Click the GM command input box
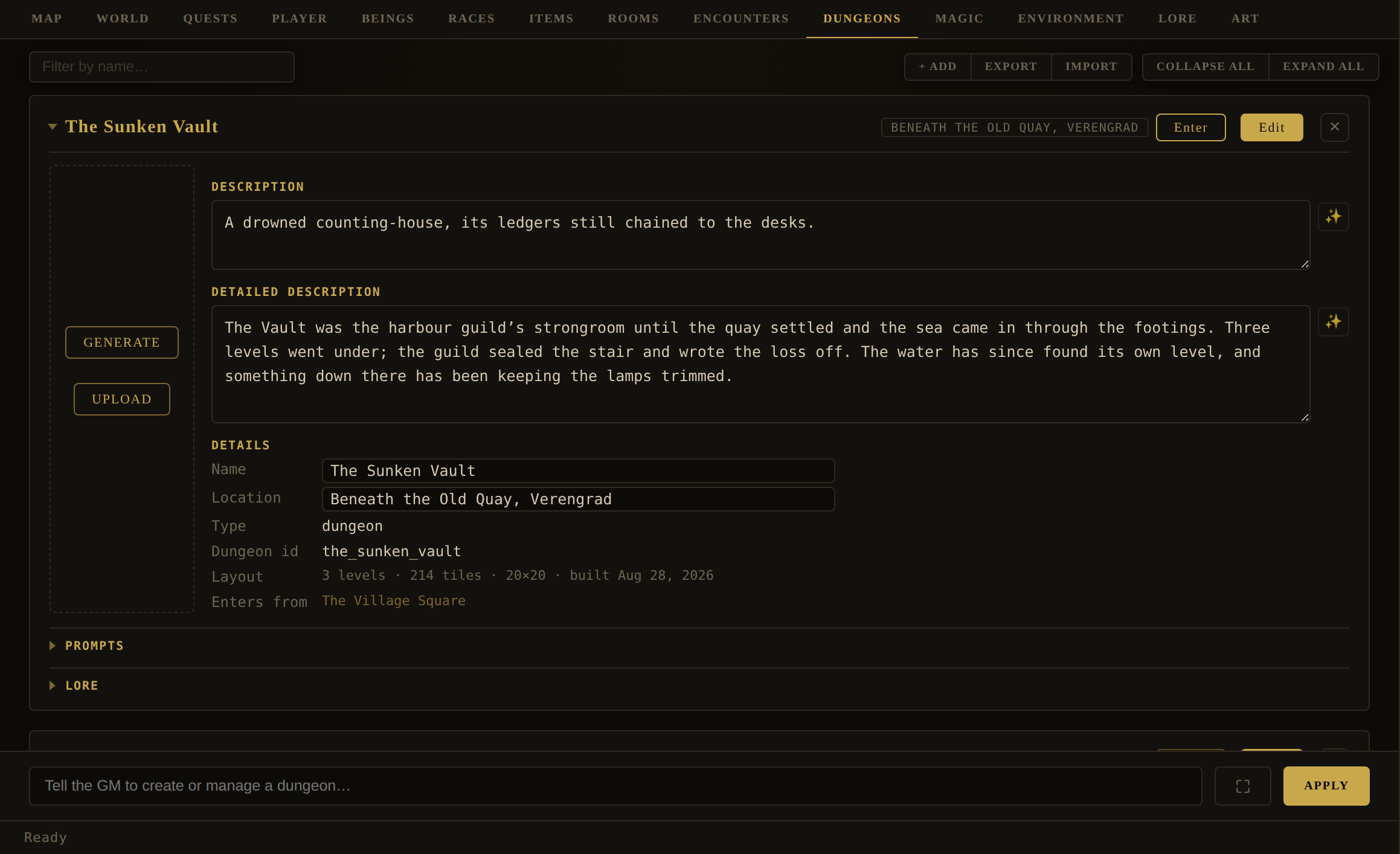The height and width of the screenshot is (854, 1400). (x=615, y=786)
